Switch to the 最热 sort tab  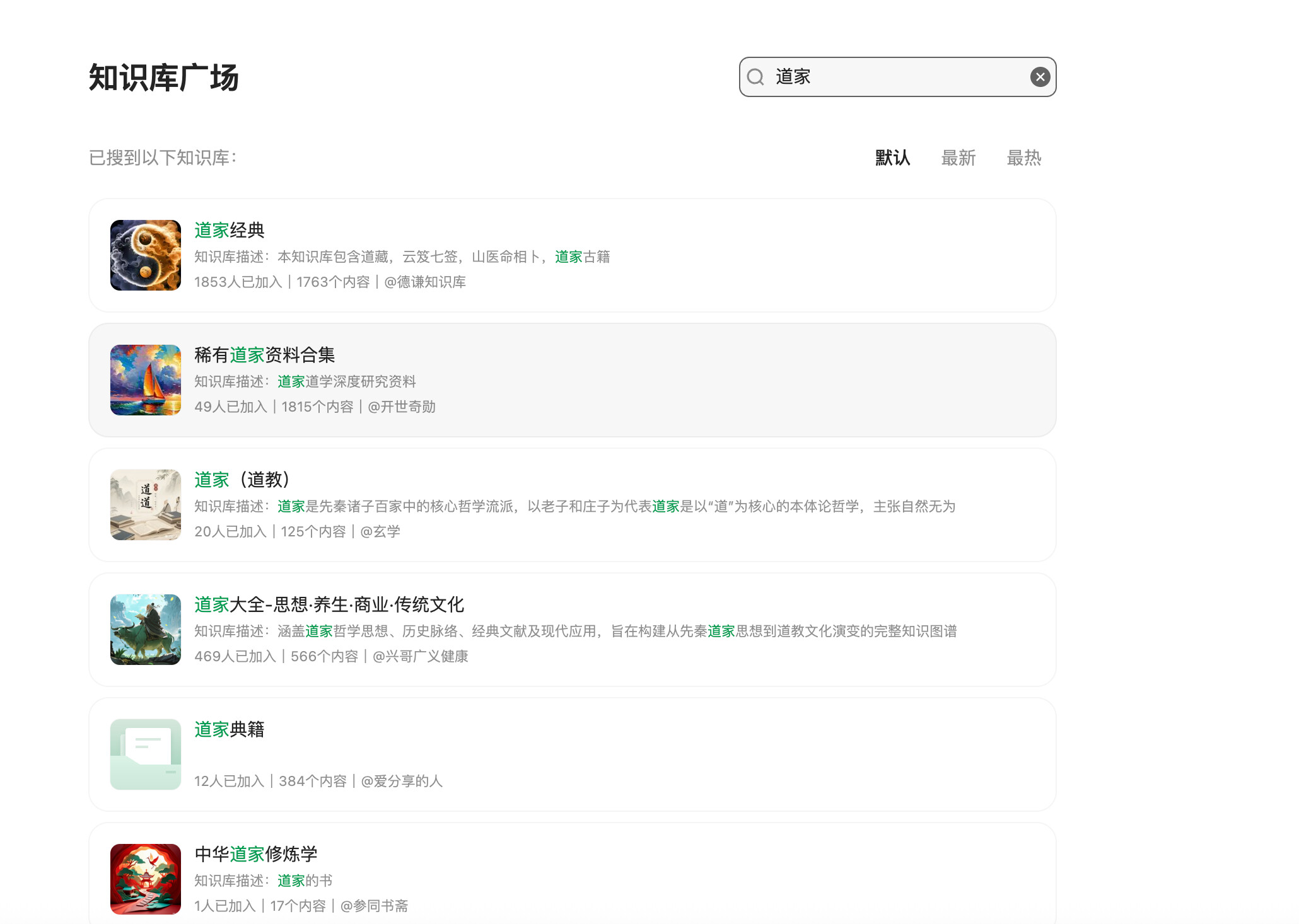[1023, 158]
